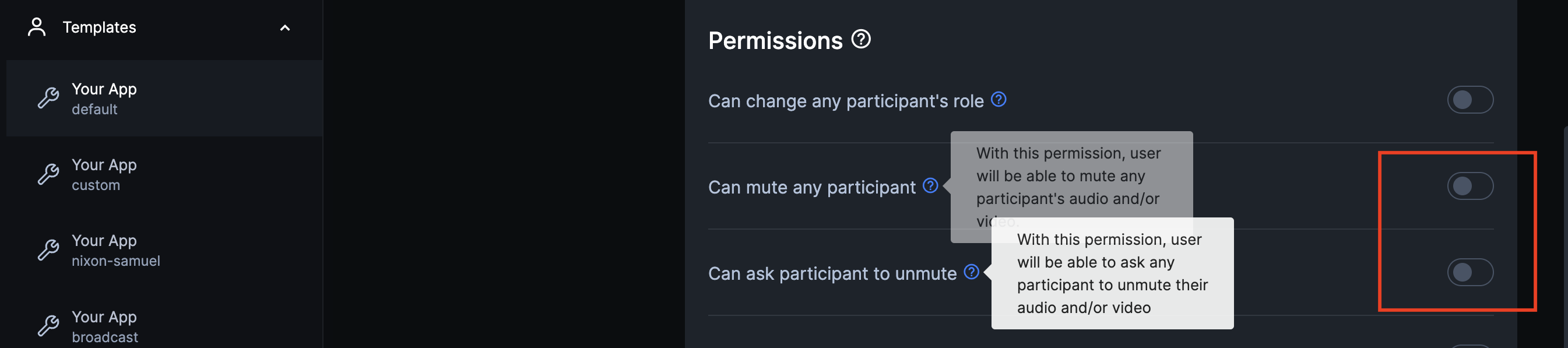Collapse the Templates section
Image resolution: width=1568 pixels, height=348 pixels.
pos(284,27)
